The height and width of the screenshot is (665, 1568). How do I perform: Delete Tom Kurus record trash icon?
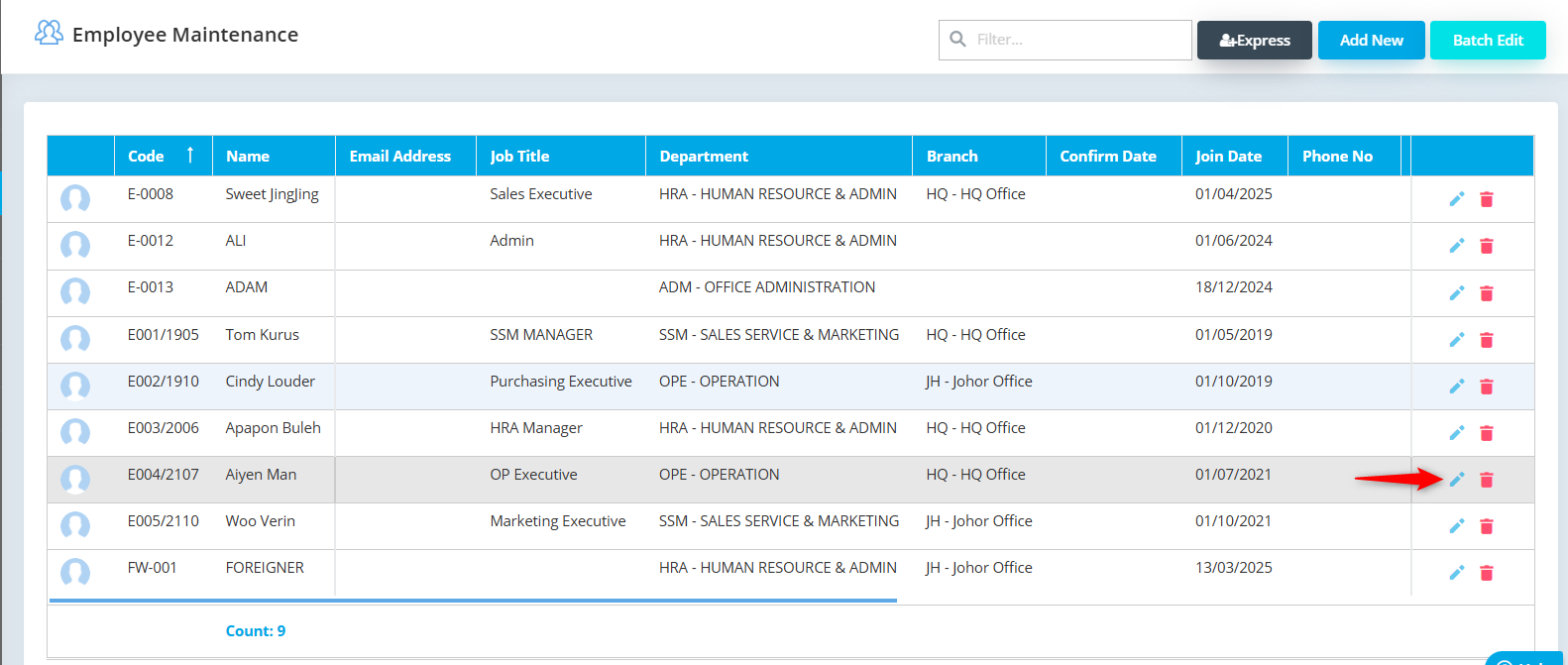click(1486, 340)
